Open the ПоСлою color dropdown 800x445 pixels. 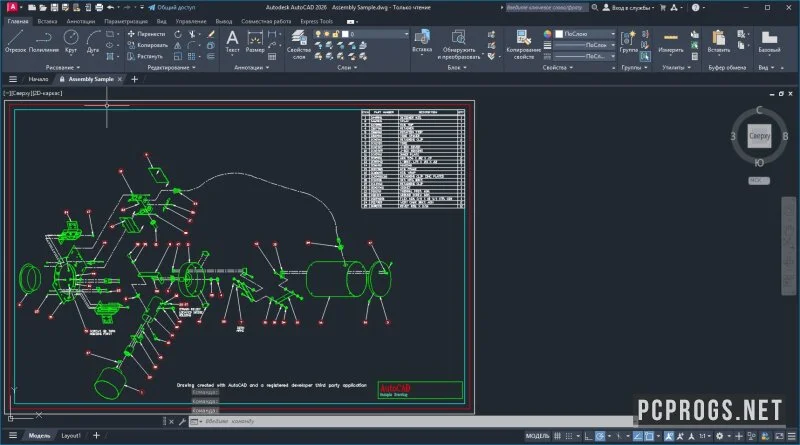[585, 34]
